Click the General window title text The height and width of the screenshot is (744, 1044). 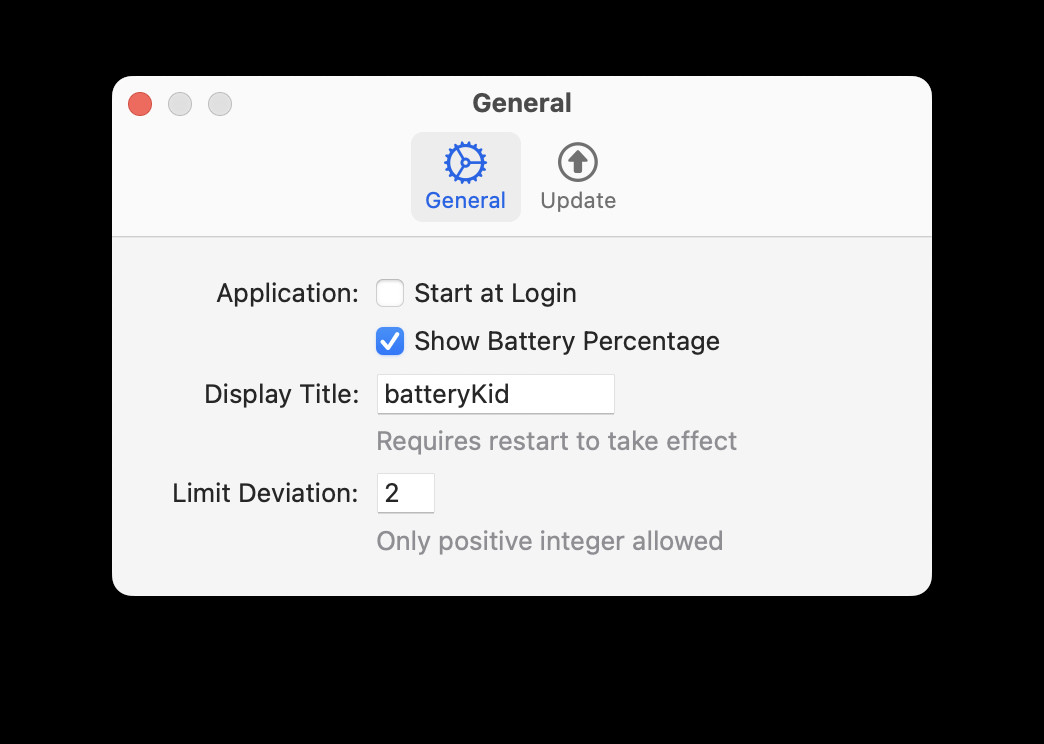click(521, 103)
